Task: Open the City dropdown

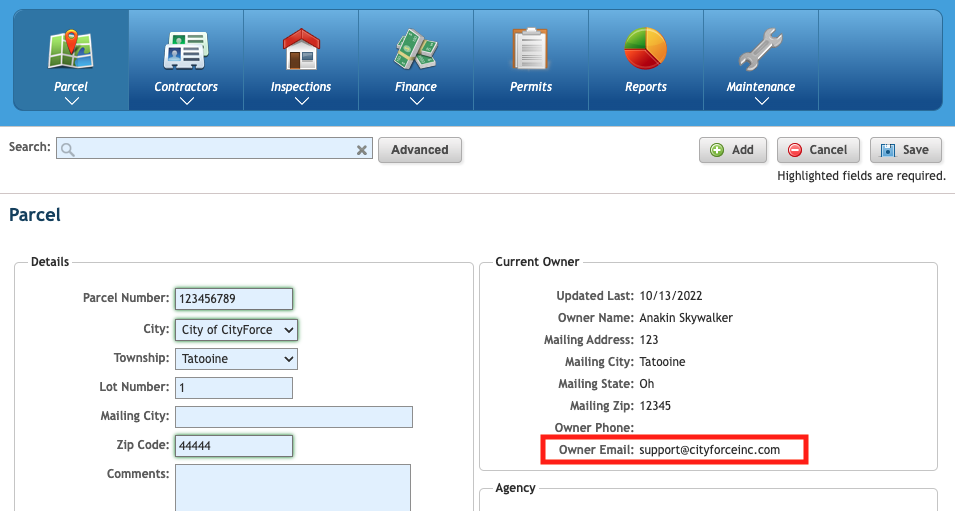Action: pos(236,330)
